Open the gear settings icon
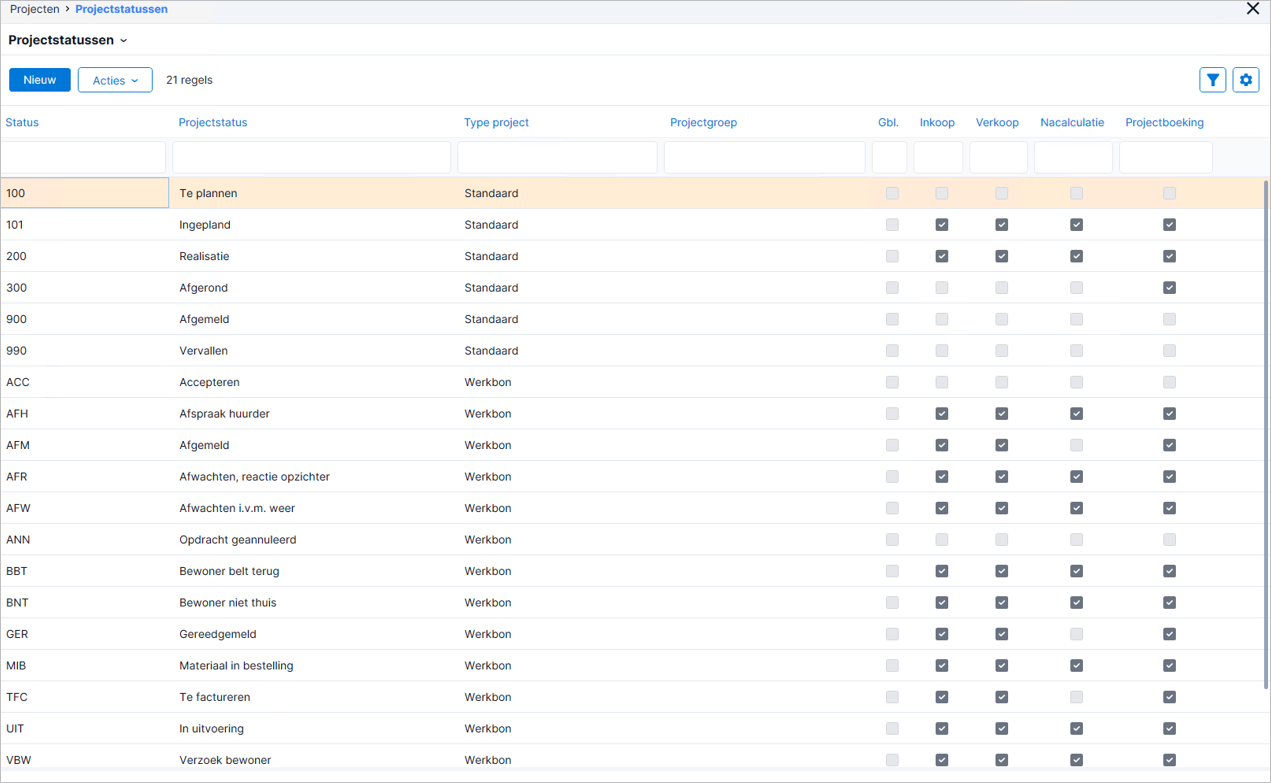Viewport: 1271px width, 783px height. [x=1246, y=80]
